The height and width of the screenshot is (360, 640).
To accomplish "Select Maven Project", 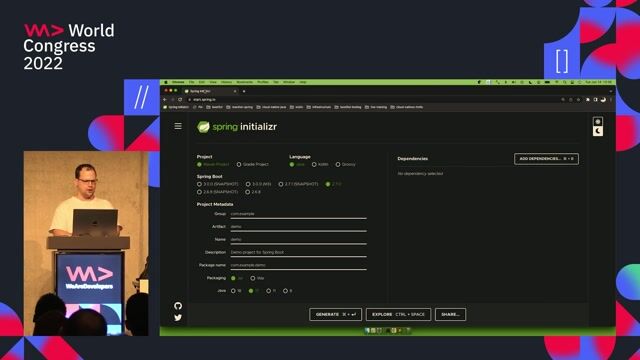I will point(213,164).
